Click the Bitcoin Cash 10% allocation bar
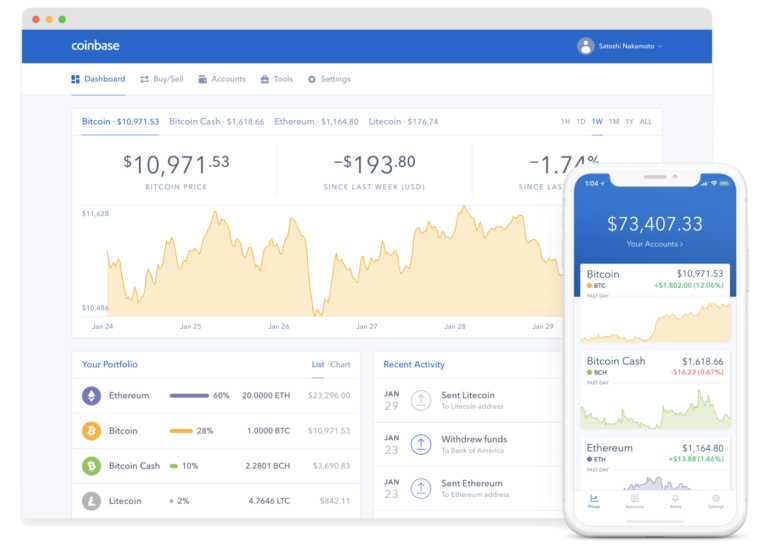This screenshot has height=549, width=768. [x=173, y=466]
